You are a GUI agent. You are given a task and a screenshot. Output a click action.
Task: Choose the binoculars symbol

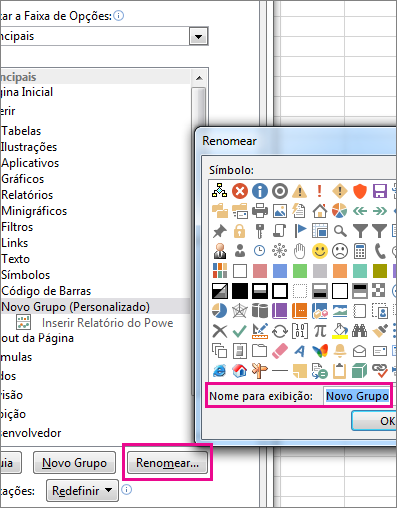point(360,331)
